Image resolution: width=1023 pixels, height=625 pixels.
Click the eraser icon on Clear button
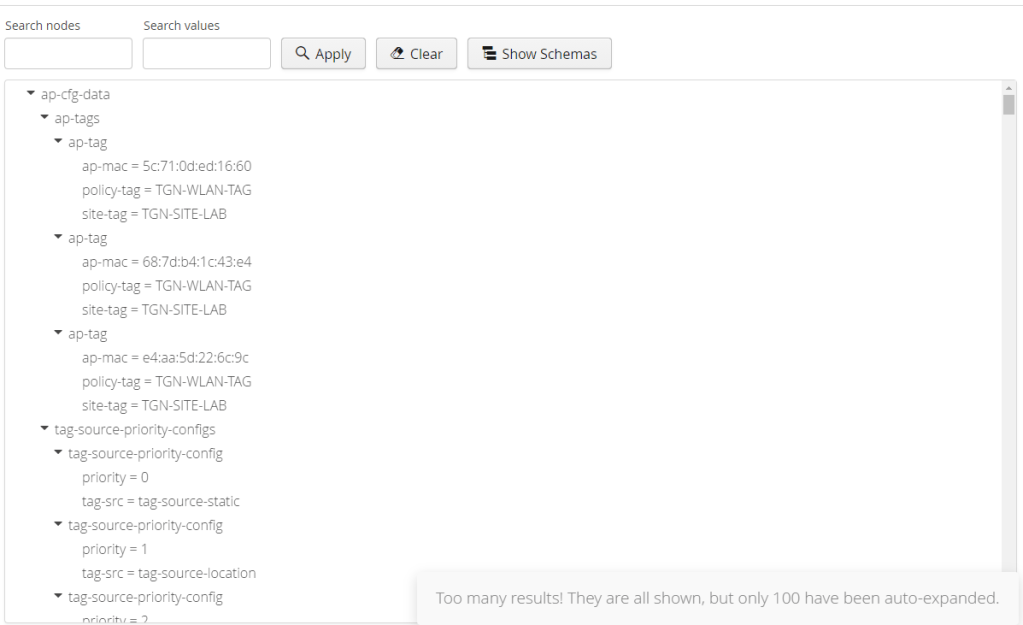[x=397, y=54]
